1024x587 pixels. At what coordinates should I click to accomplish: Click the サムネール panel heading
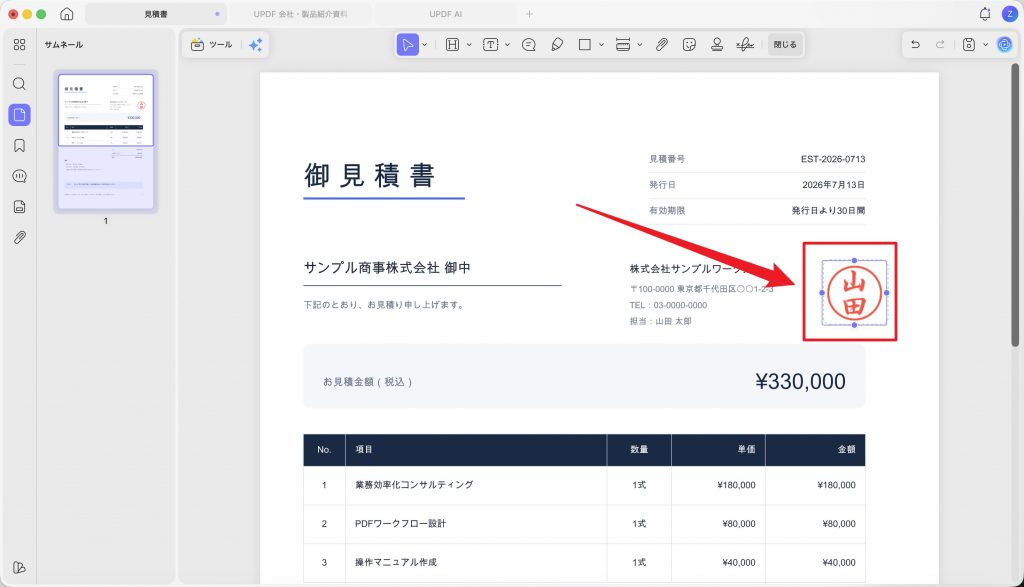tap(64, 44)
